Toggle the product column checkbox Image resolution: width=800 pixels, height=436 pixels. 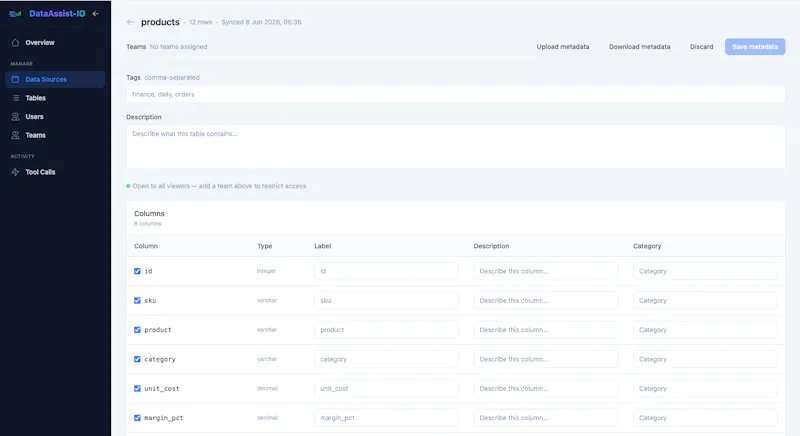pos(137,330)
